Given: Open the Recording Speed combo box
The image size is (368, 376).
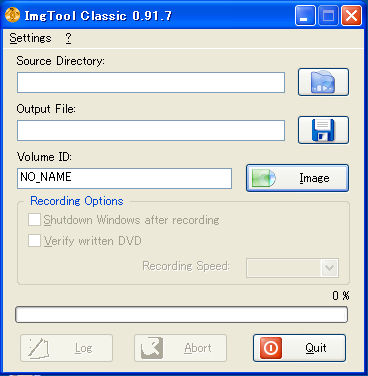Looking at the screenshot, I should pyautogui.click(x=293, y=268).
